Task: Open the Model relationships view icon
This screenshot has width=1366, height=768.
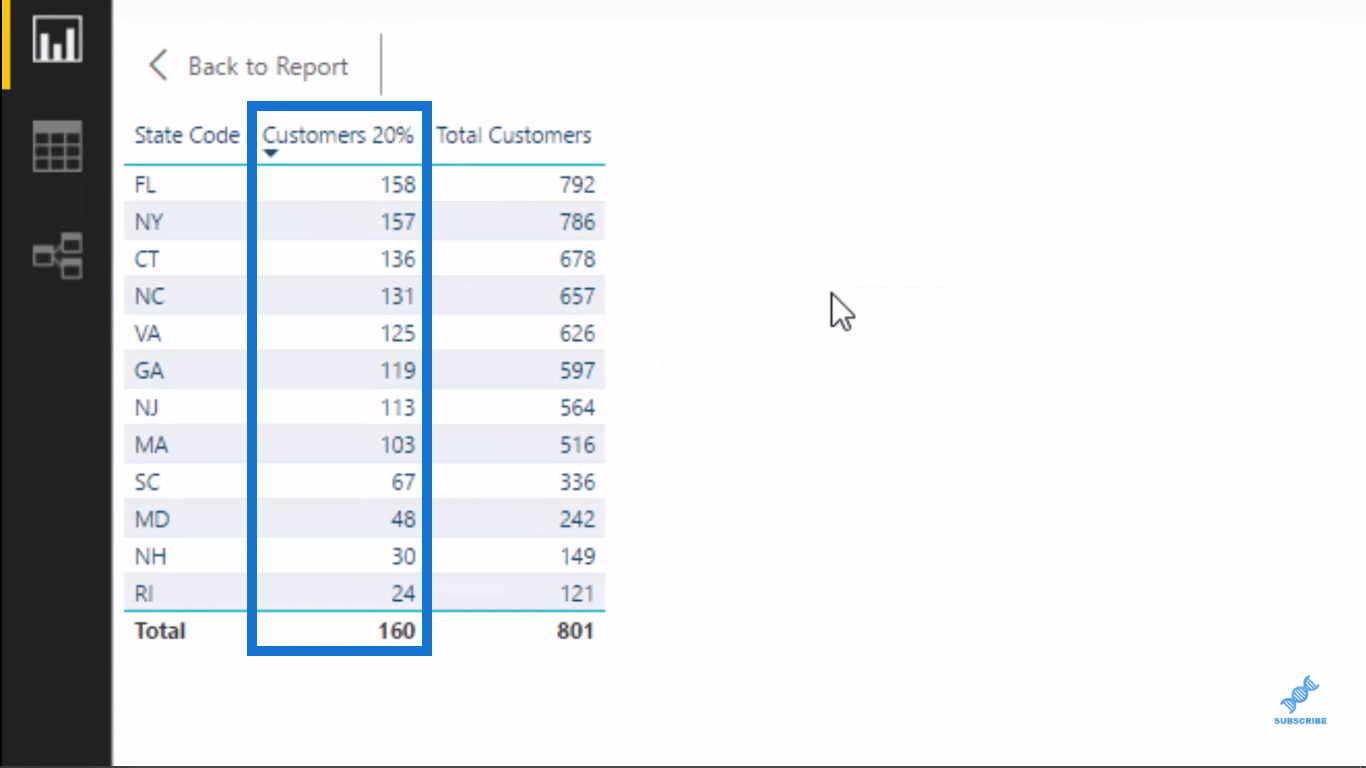Action: [x=57, y=256]
